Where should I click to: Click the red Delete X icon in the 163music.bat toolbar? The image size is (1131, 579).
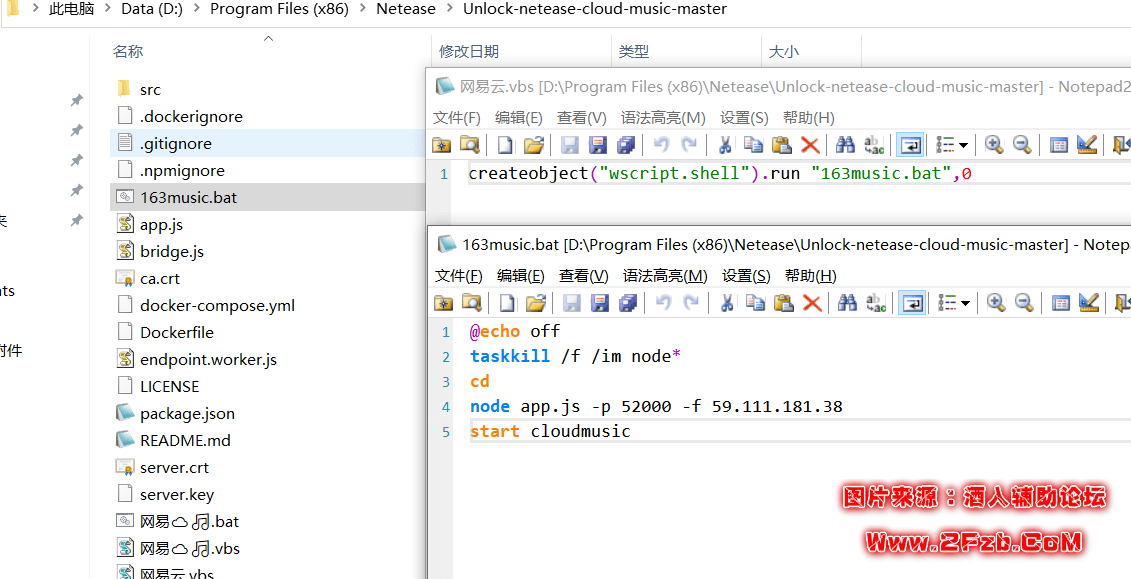pos(812,303)
